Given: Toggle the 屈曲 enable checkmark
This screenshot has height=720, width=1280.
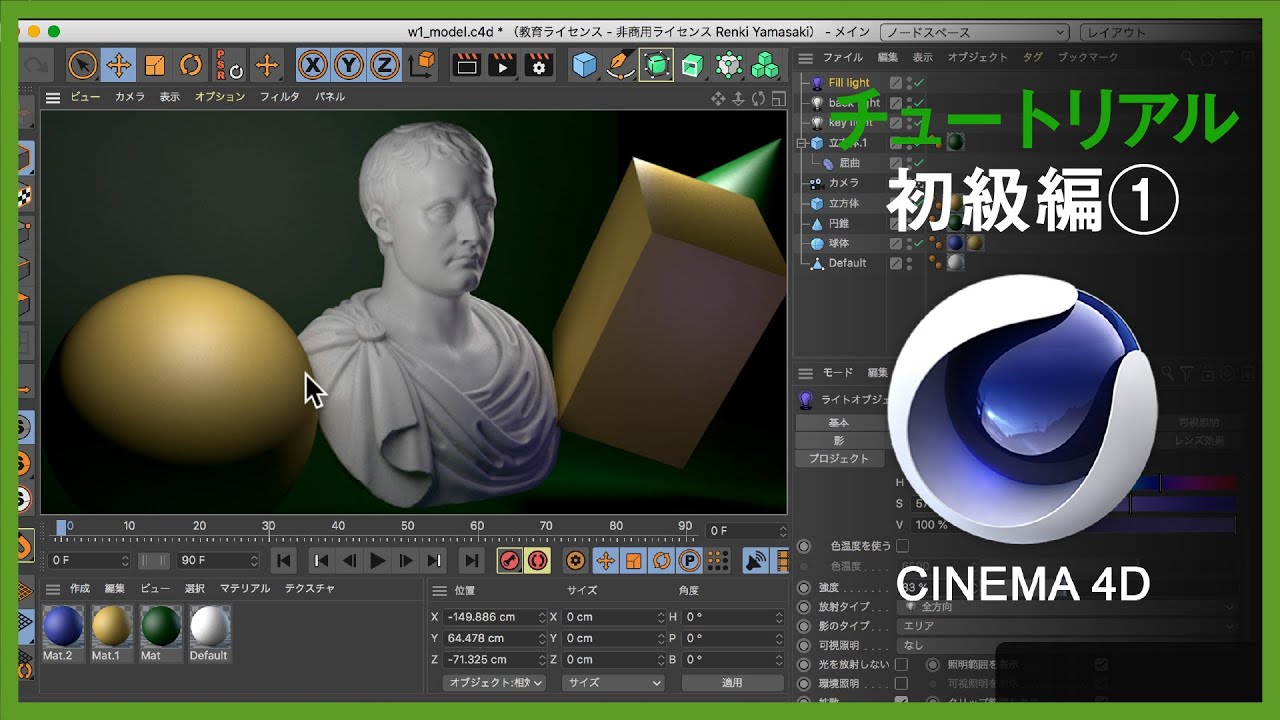Looking at the screenshot, I should point(918,163).
